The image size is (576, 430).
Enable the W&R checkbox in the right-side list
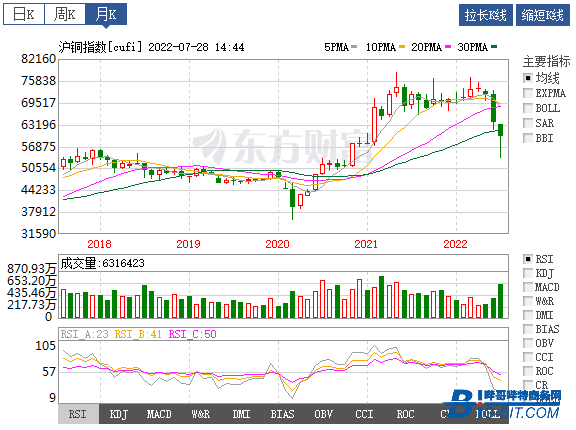coord(528,301)
